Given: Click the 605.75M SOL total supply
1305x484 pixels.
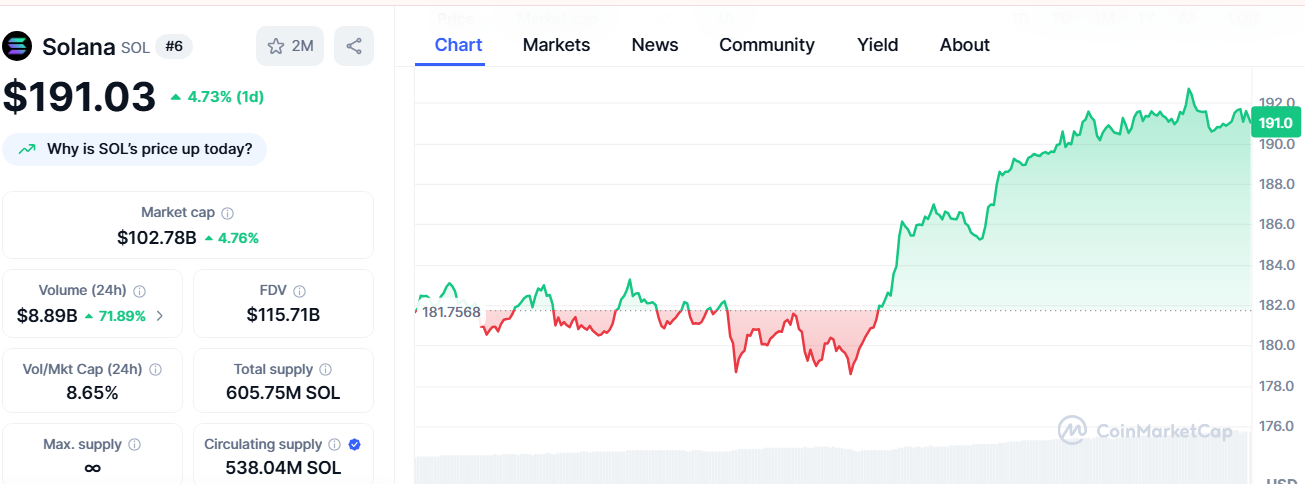Looking at the screenshot, I should 283,393.
